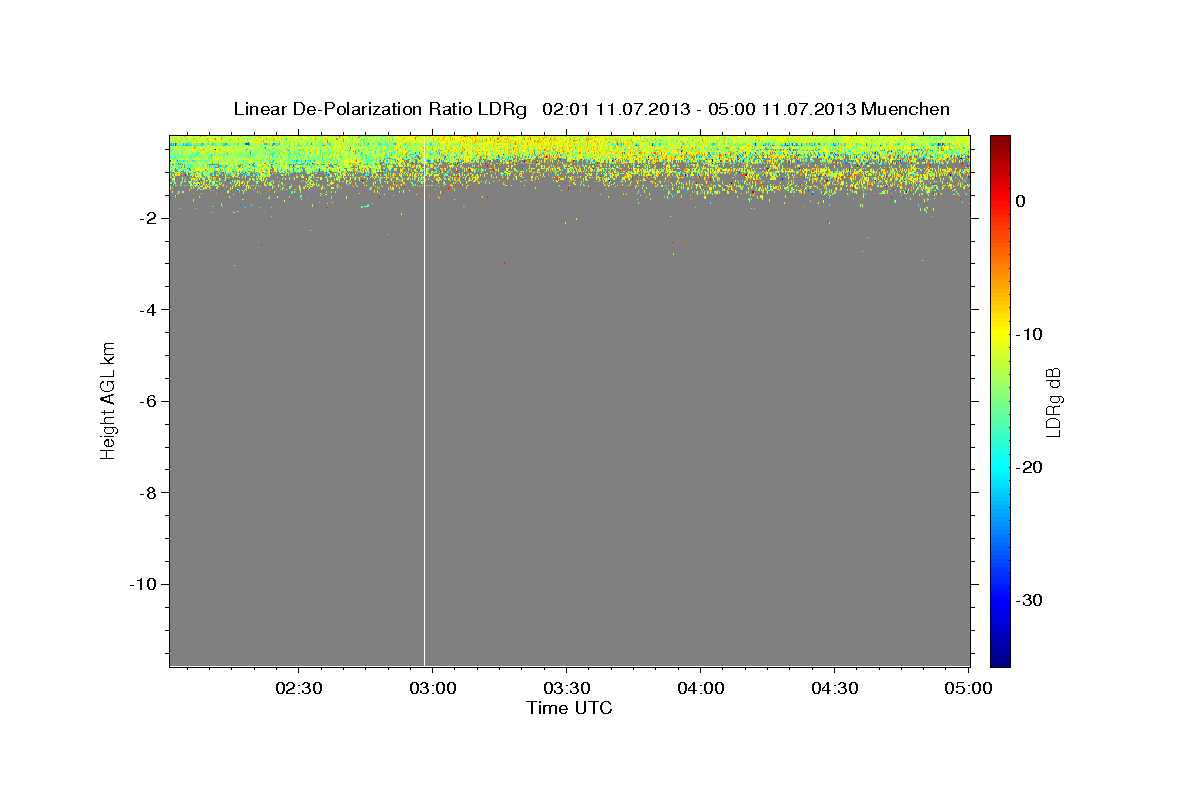1200x800 pixels.
Task: Click the plot title 'Linear De-Polarization Ratio LDRg'
Action: [380, 109]
